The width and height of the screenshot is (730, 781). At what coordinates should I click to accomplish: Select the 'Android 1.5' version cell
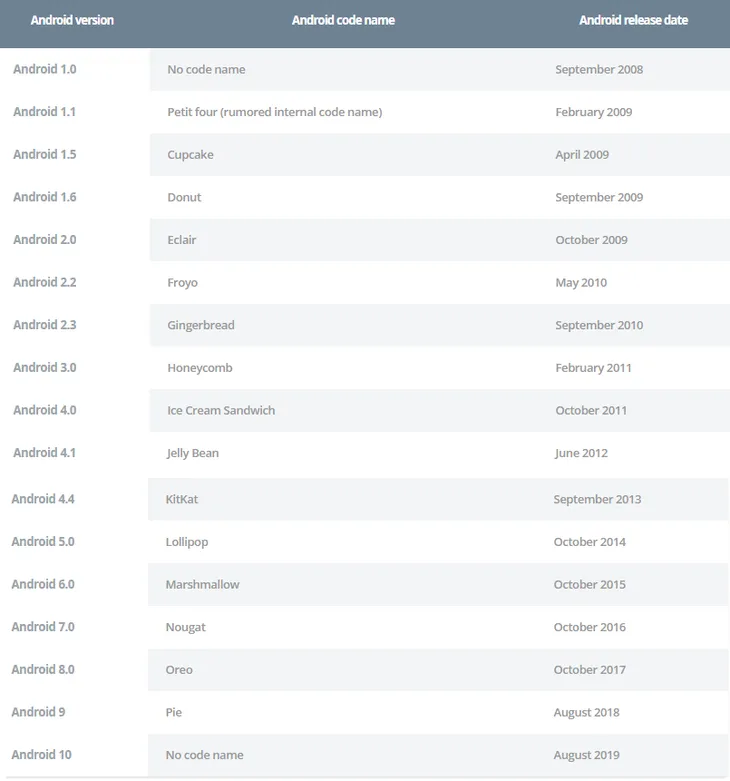click(45, 154)
